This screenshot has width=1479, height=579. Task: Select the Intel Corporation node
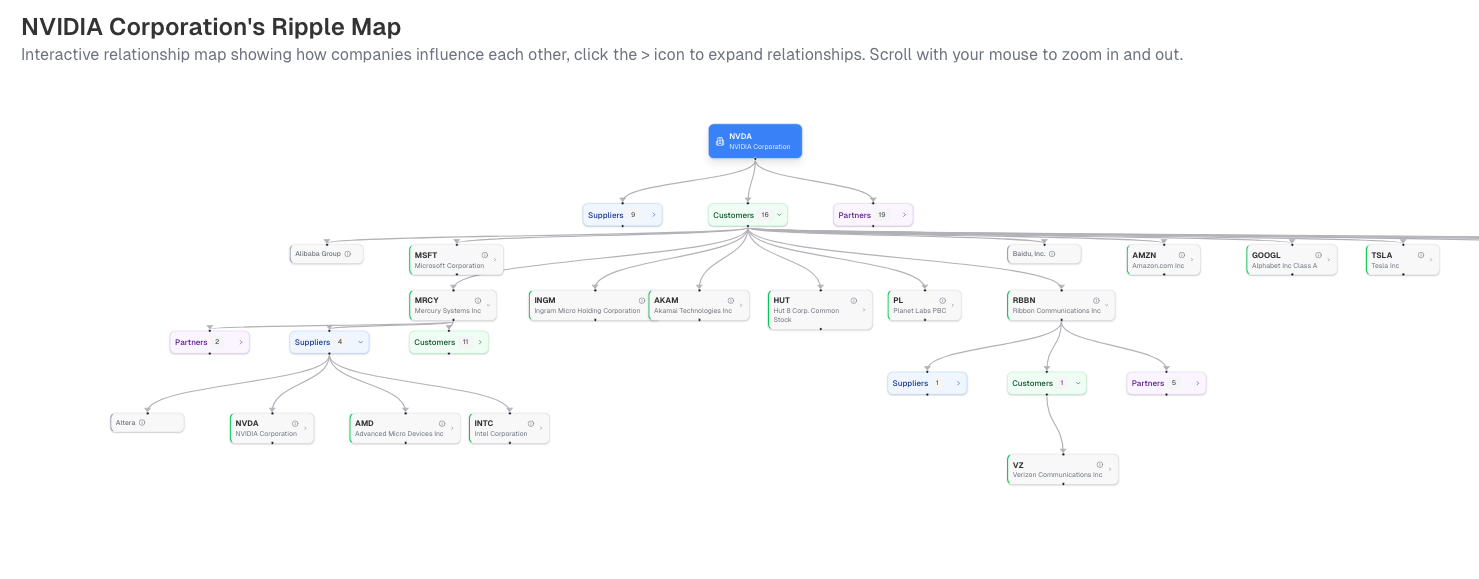click(x=500, y=428)
